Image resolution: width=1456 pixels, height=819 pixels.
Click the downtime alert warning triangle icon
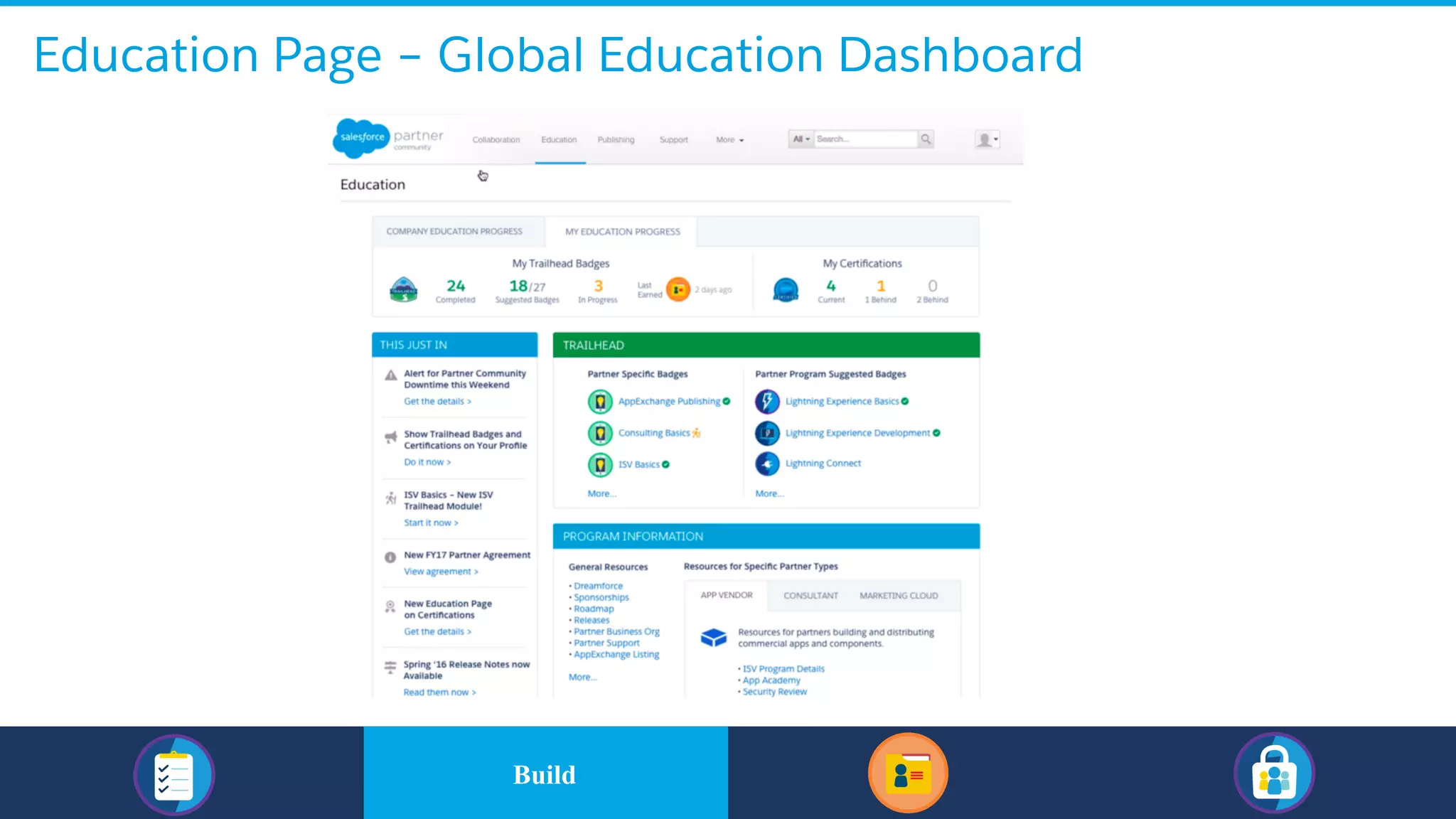point(390,375)
